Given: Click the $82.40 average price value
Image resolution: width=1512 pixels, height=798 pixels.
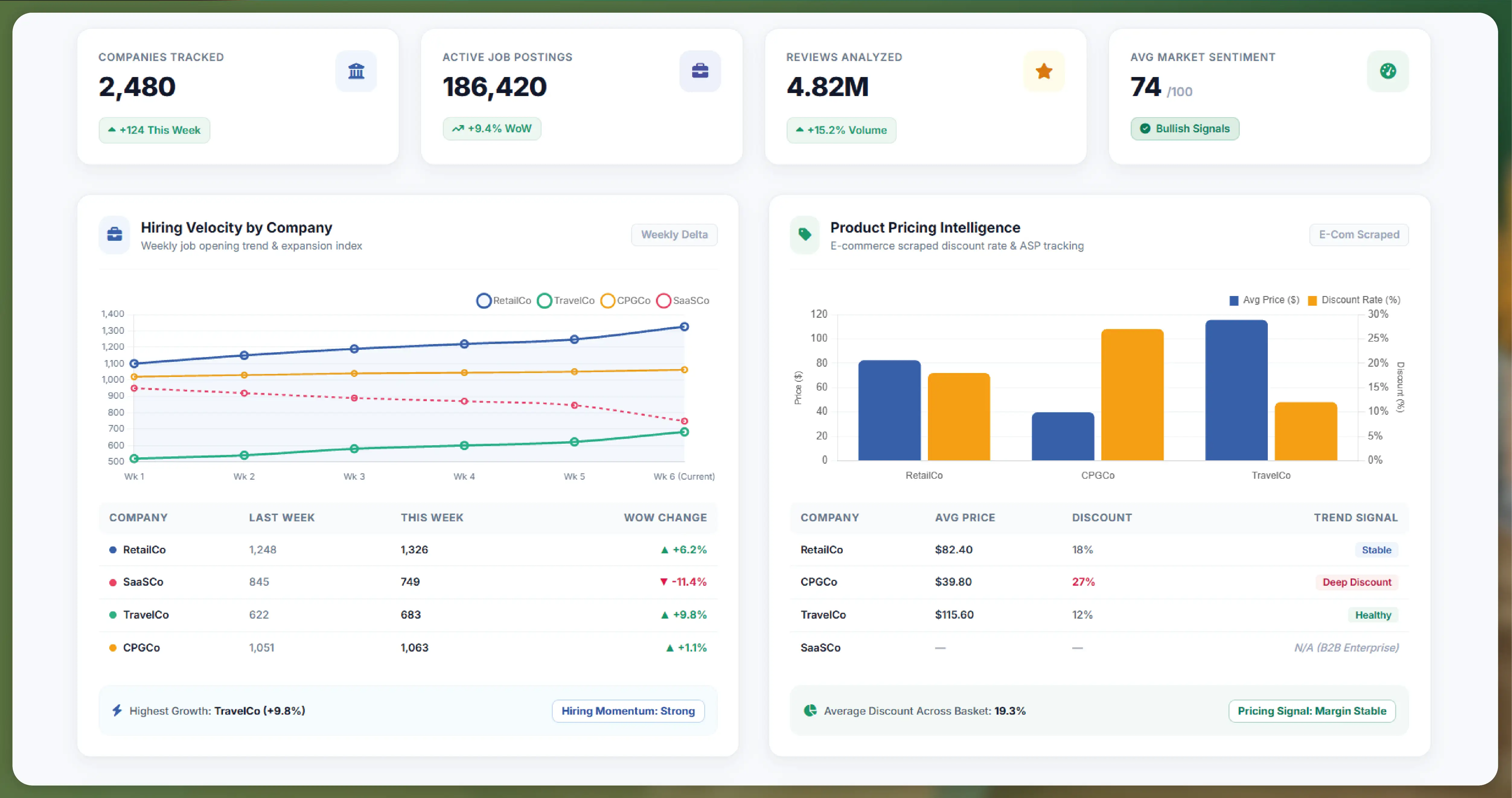Looking at the screenshot, I should (954, 550).
